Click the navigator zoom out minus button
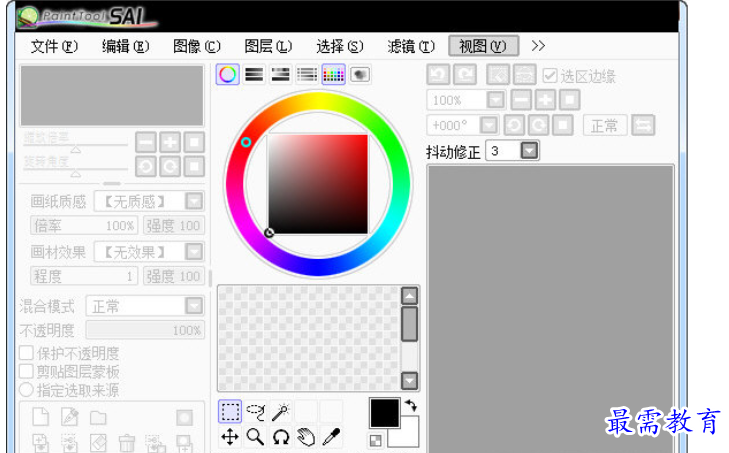 tap(146, 142)
